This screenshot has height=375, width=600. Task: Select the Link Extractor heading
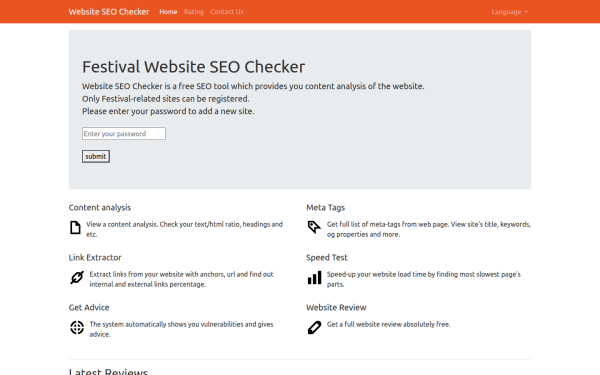(95, 258)
